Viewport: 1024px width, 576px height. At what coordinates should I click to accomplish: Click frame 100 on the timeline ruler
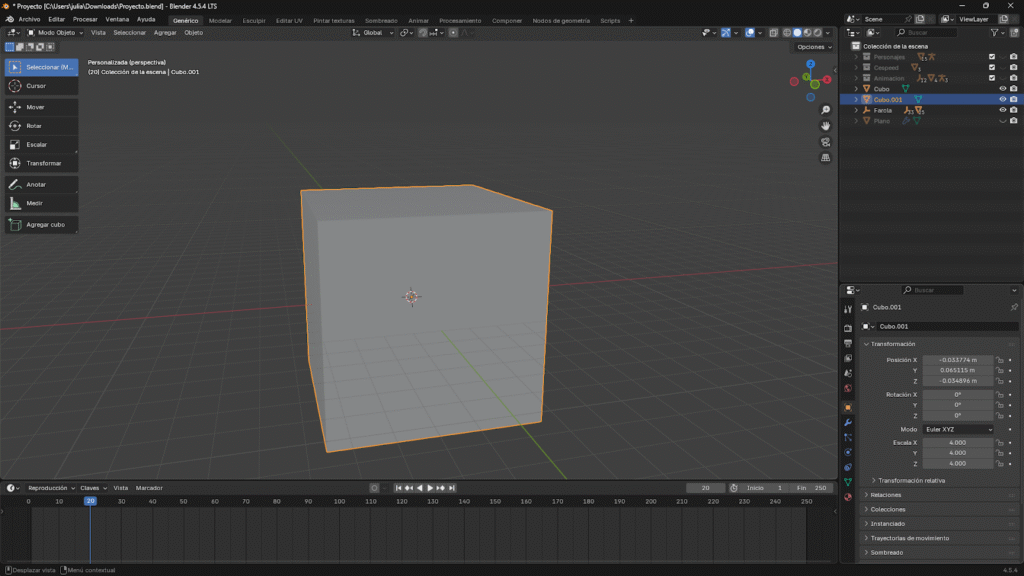tap(339, 501)
